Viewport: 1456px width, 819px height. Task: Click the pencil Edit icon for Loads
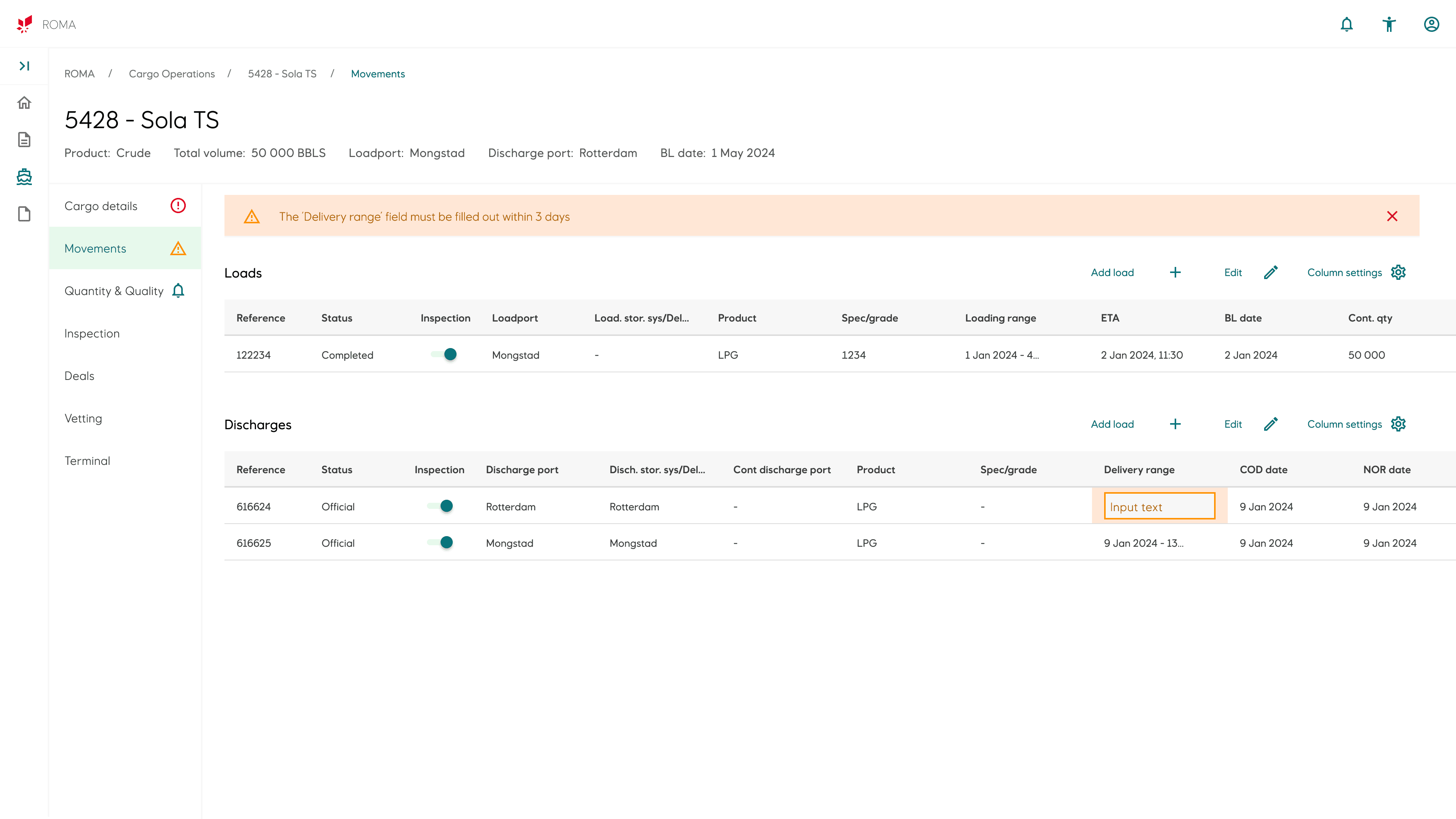pyautogui.click(x=1271, y=273)
